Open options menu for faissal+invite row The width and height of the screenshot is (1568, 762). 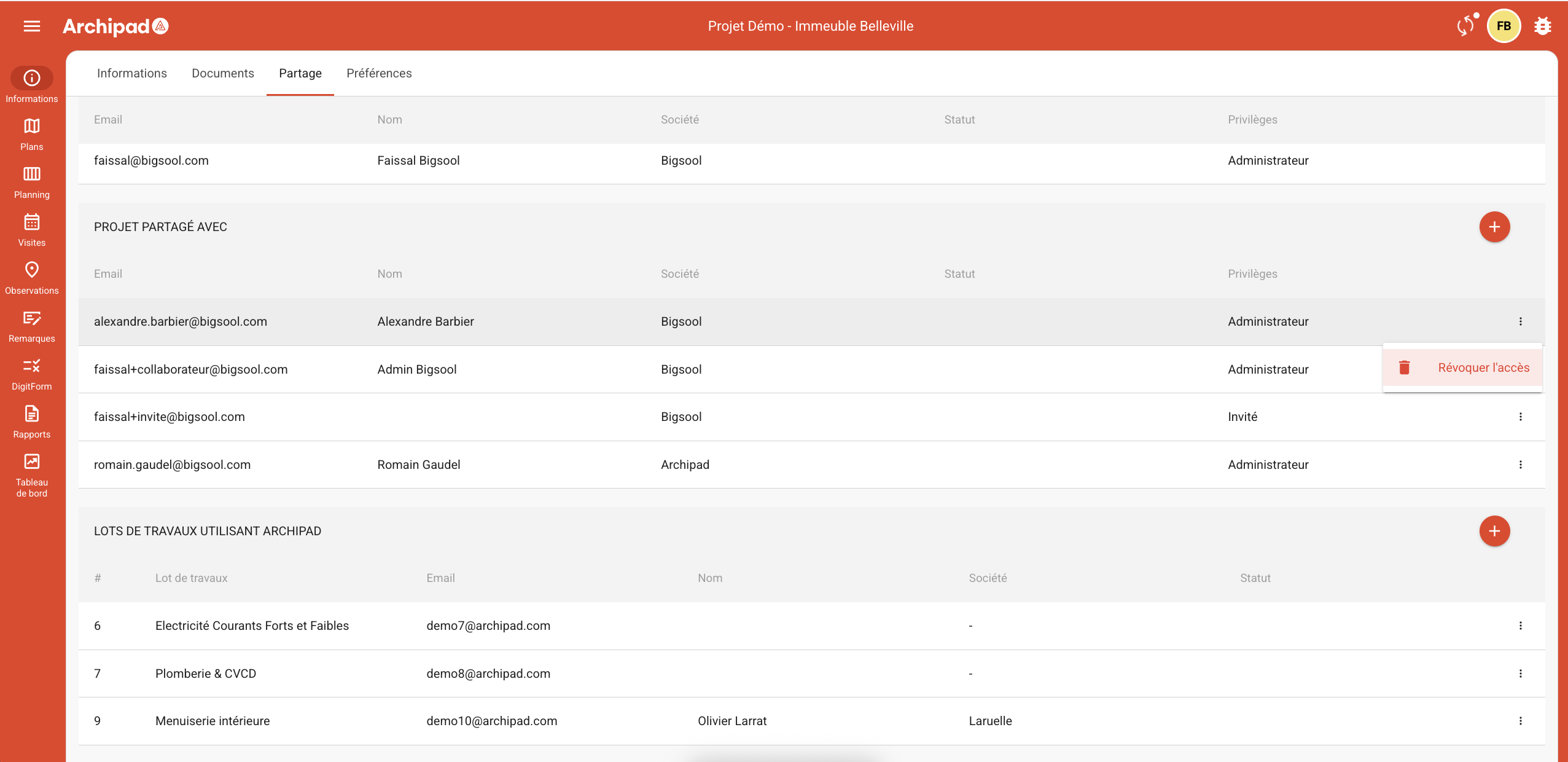[x=1521, y=417]
